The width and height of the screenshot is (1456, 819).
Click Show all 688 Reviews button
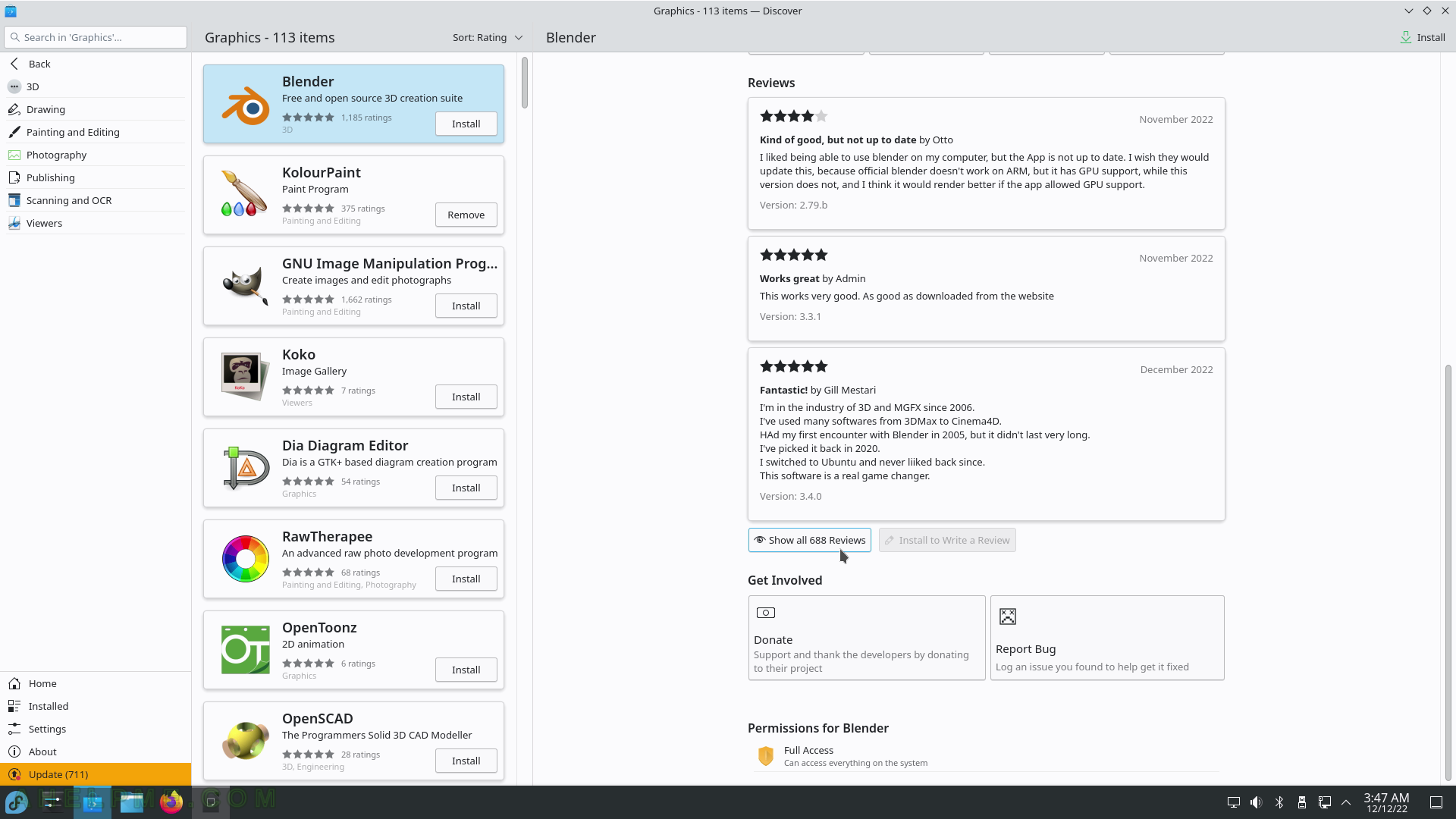tap(809, 540)
